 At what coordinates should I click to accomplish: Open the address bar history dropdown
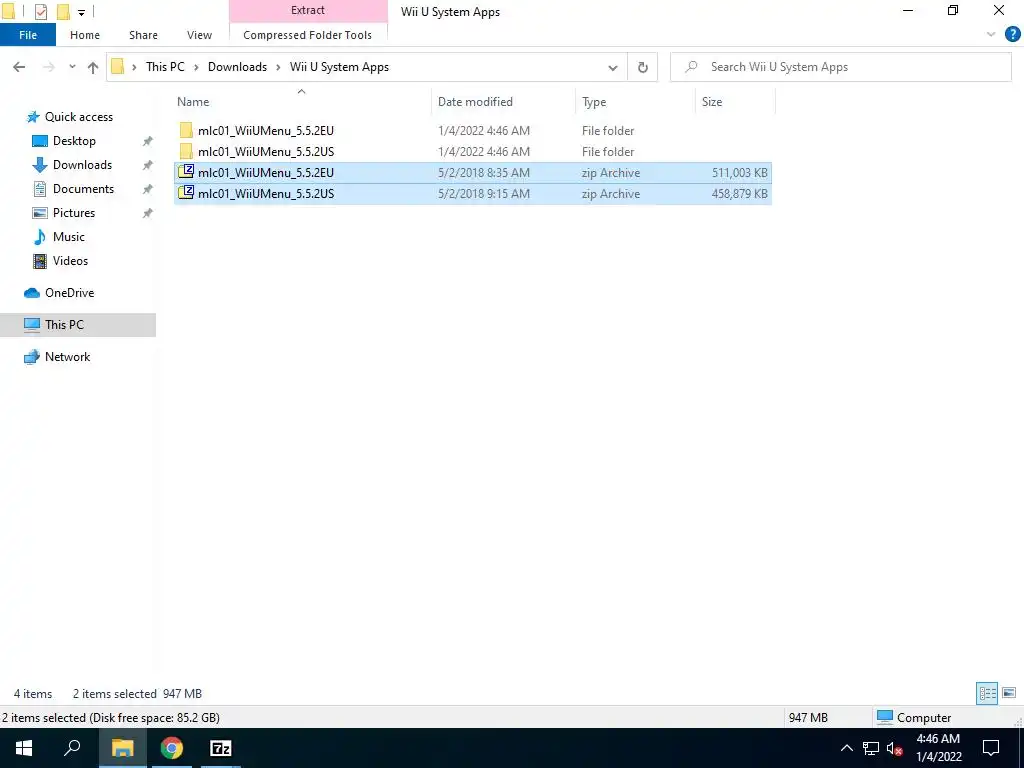(613, 67)
